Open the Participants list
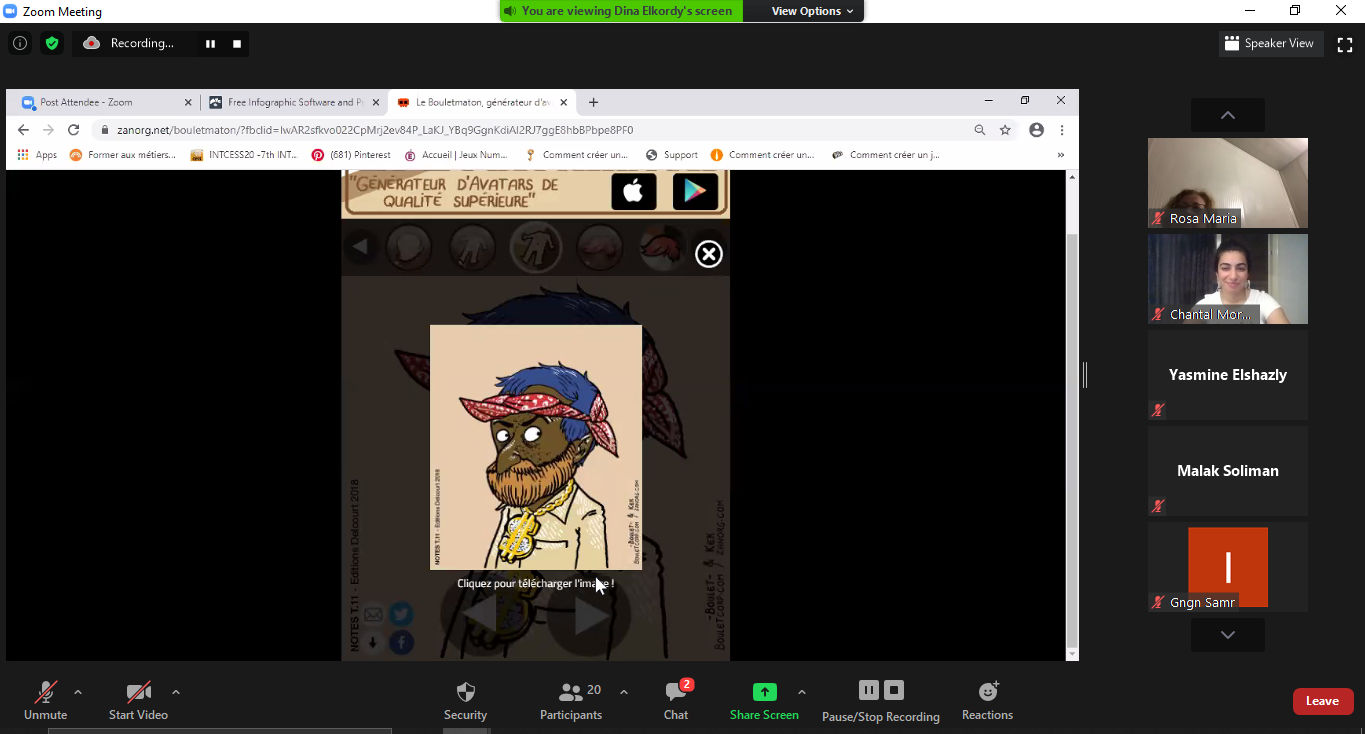Screen dimensions: 1365x734 pyautogui.click(x=571, y=700)
